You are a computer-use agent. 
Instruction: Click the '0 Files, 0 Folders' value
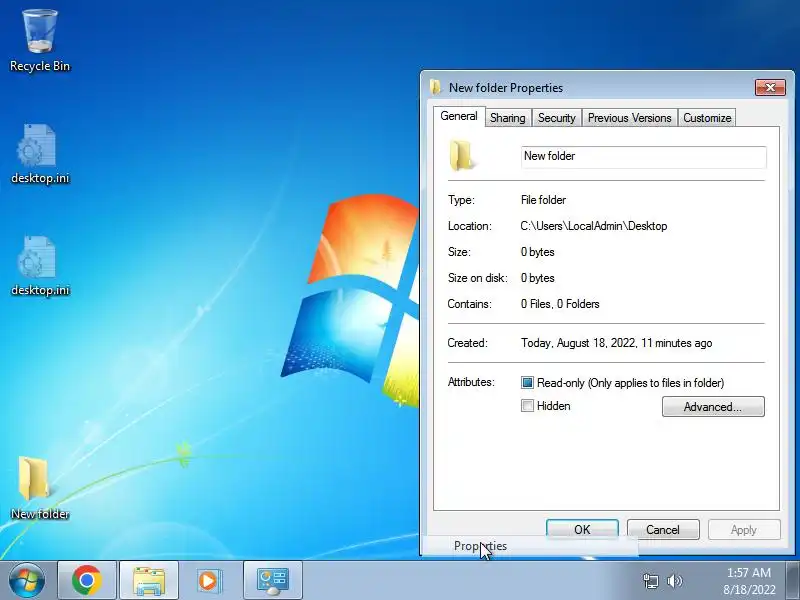click(x=560, y=304)
